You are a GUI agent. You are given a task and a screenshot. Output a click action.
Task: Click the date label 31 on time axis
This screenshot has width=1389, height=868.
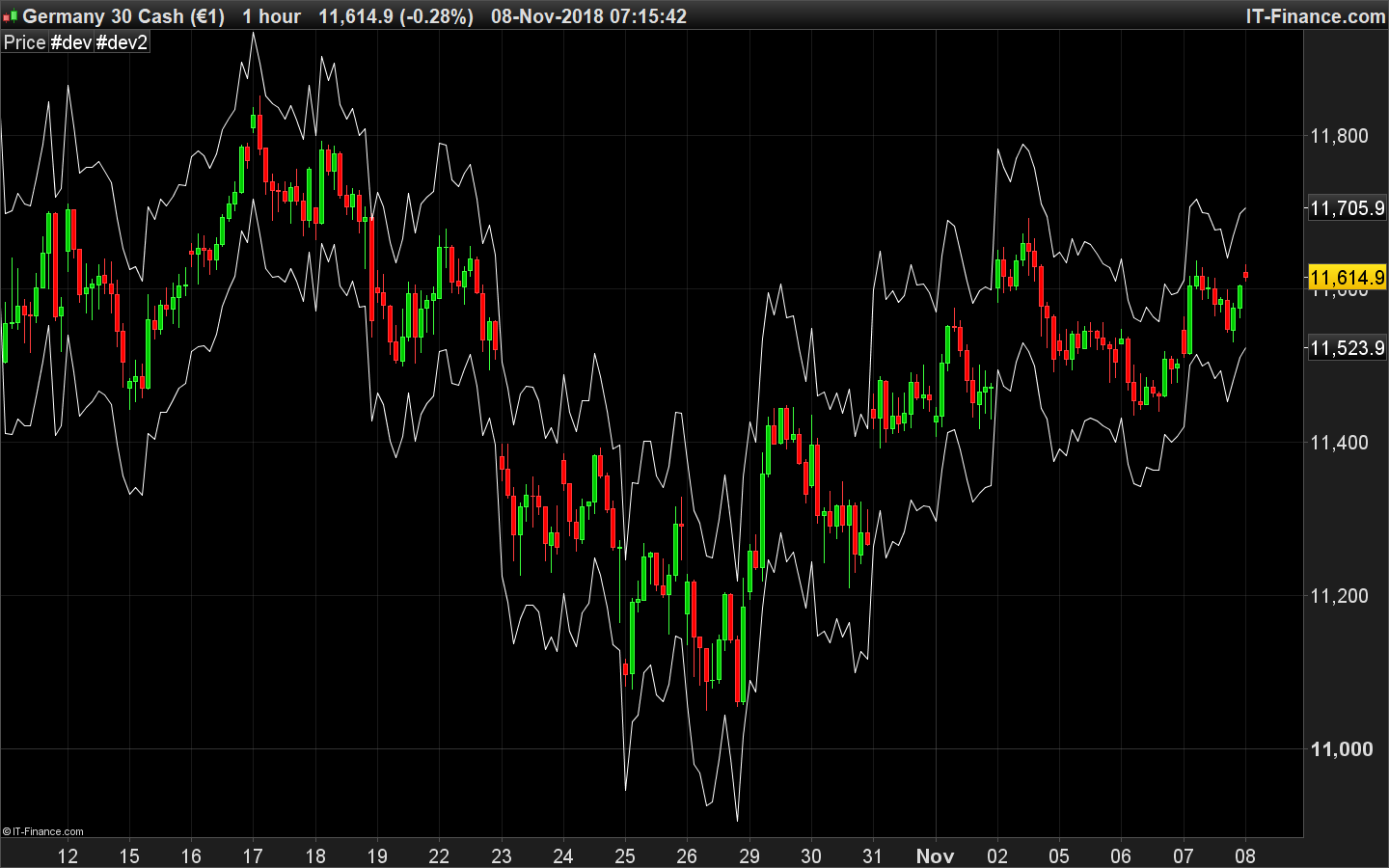click(x=873, y=855)
